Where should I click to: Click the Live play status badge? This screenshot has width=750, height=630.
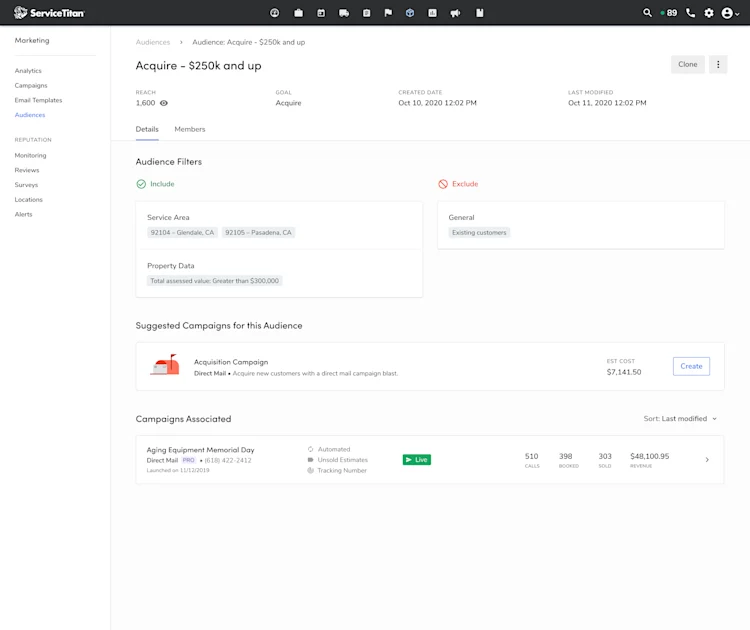click(417, 460)
